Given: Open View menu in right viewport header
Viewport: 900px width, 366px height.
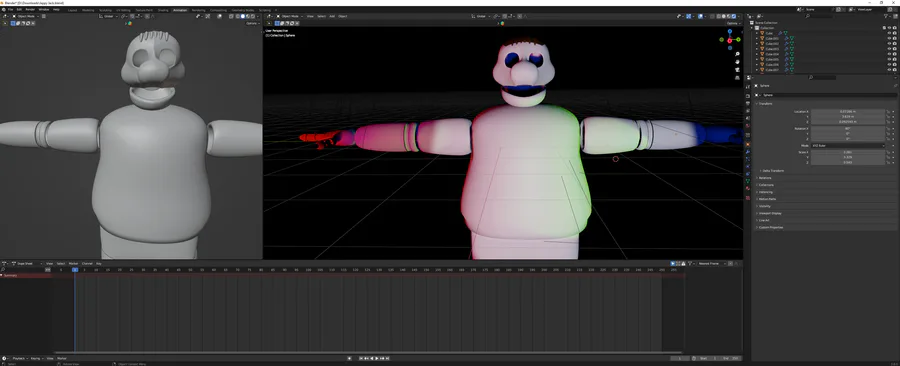Looking at the screenshot, I should point(310,16).
